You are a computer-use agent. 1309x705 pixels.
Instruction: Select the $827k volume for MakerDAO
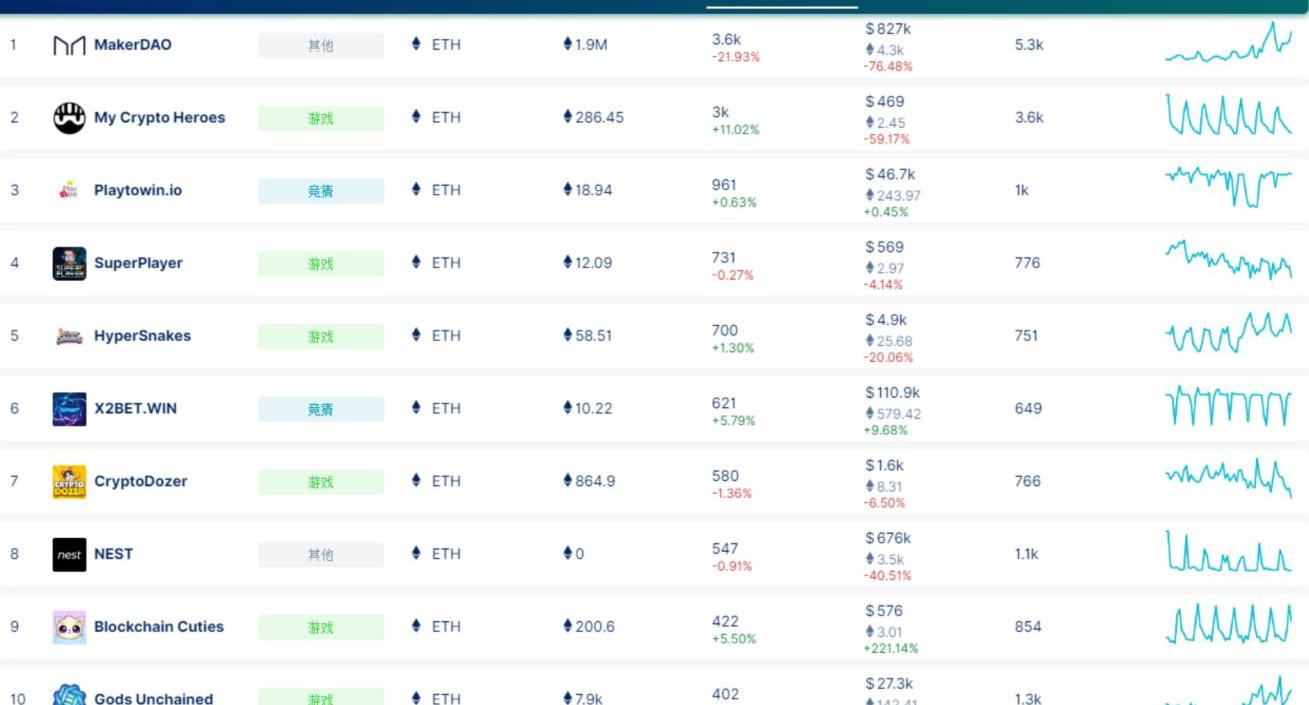coord(888,29)
